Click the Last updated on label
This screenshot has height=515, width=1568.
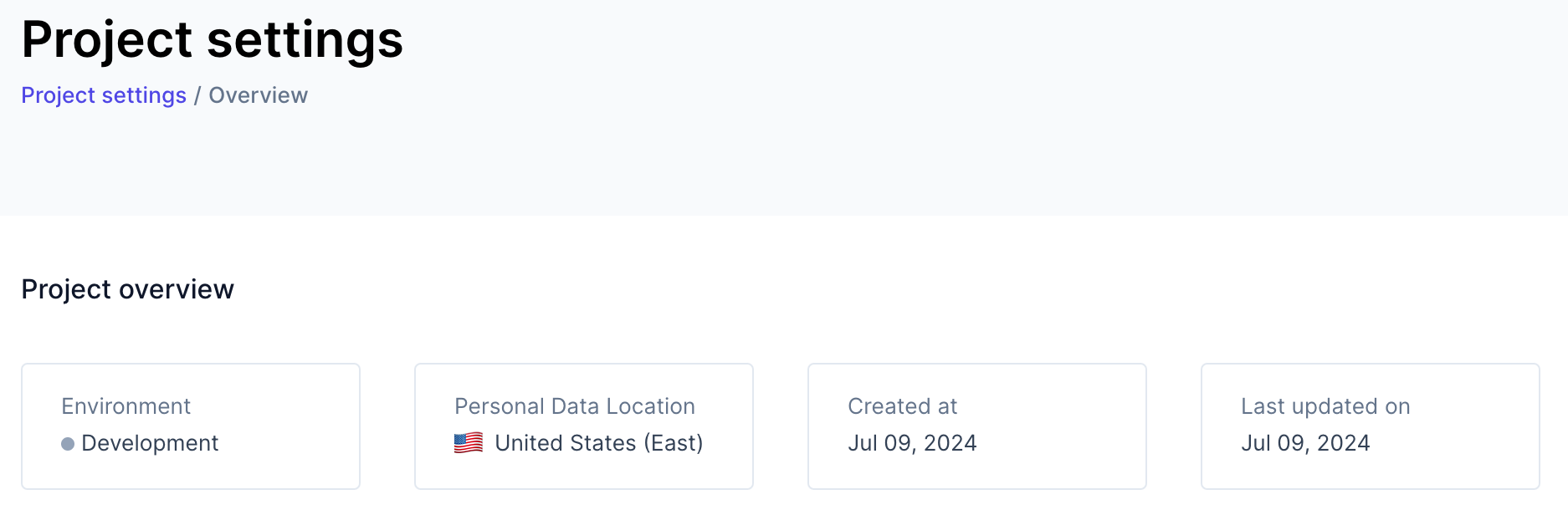pos(1325,406)
